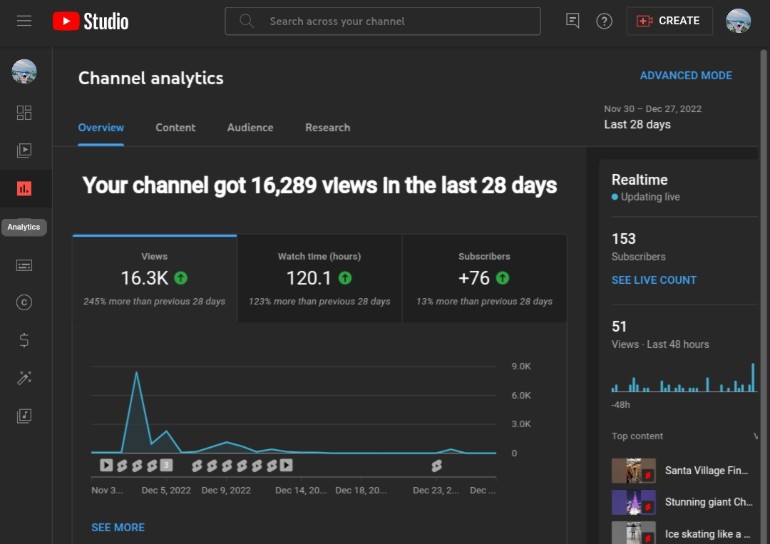Click the CREATE button
The height and width of the screenshot is (544, 770).
click(669, 21)
